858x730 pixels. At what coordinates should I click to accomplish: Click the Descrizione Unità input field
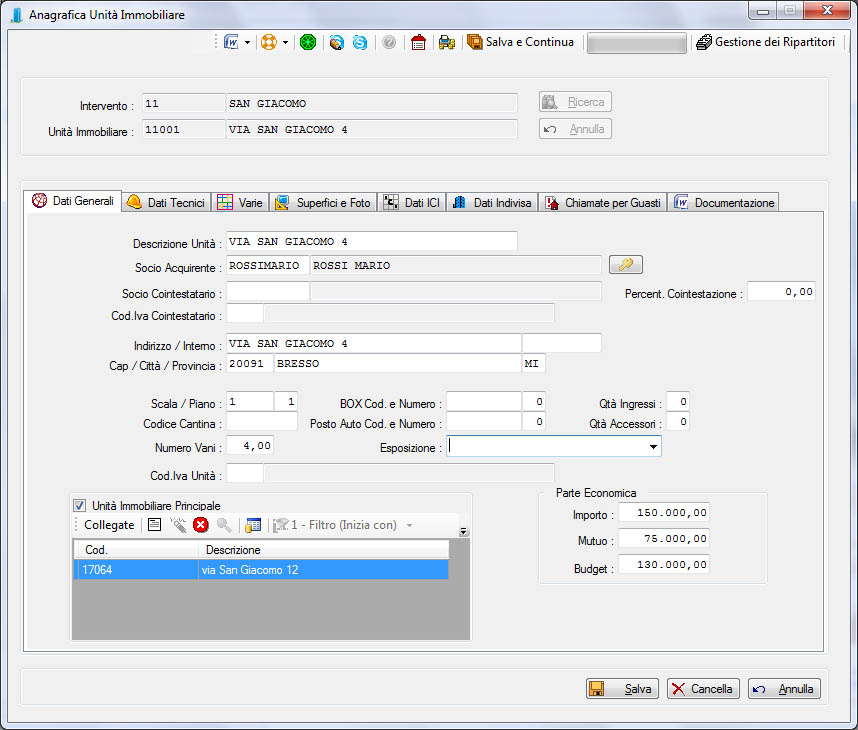pos(372,241)
